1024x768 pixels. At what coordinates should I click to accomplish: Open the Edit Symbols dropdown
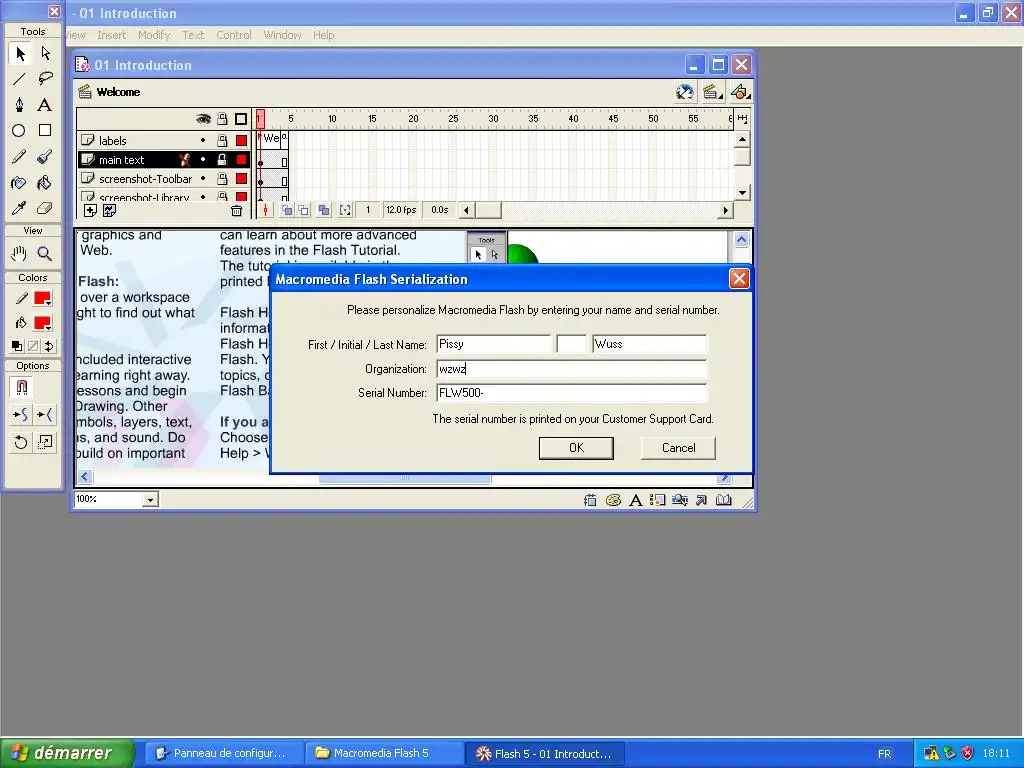click(741, 93)
